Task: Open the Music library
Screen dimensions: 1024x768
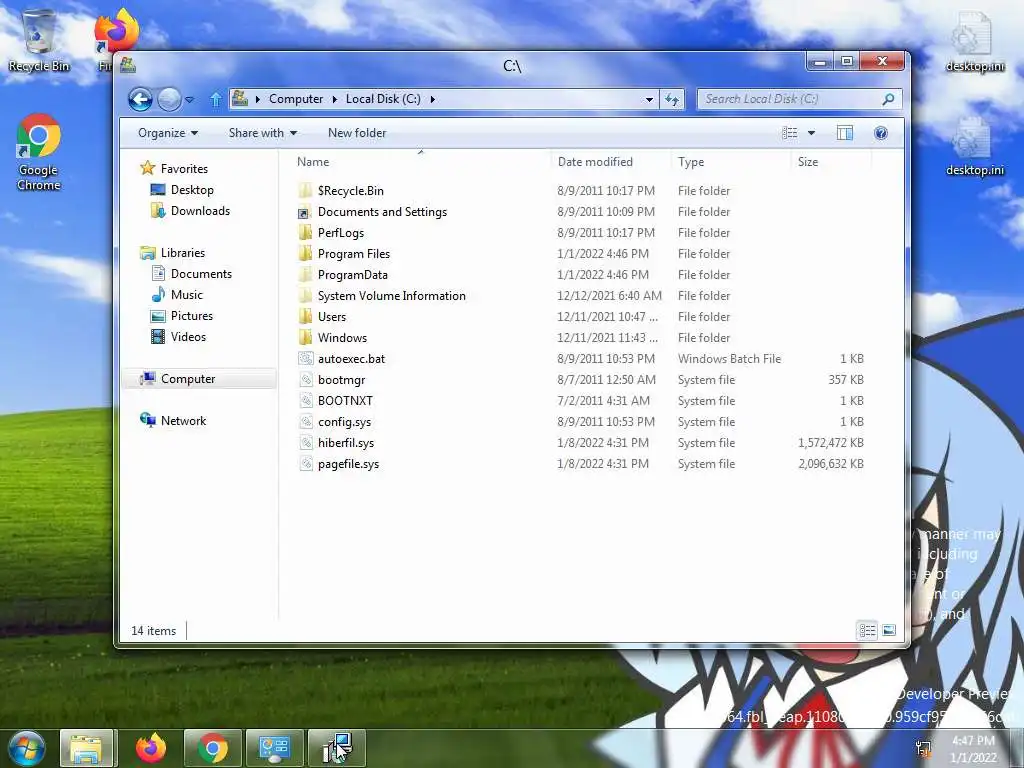Action: click(187, 295)
